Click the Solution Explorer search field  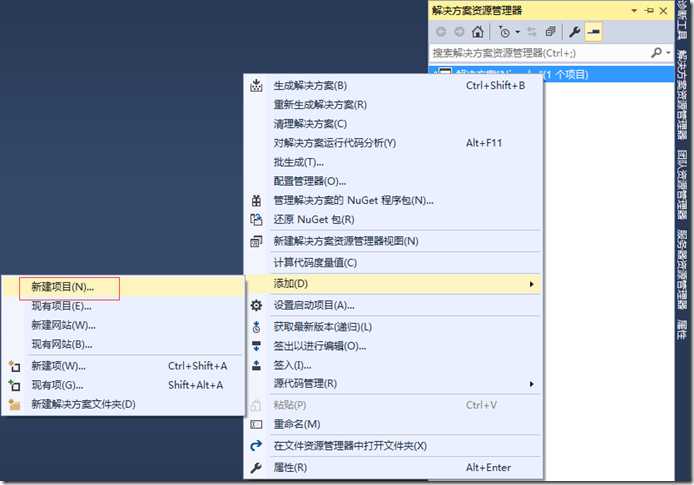(540, 53)
